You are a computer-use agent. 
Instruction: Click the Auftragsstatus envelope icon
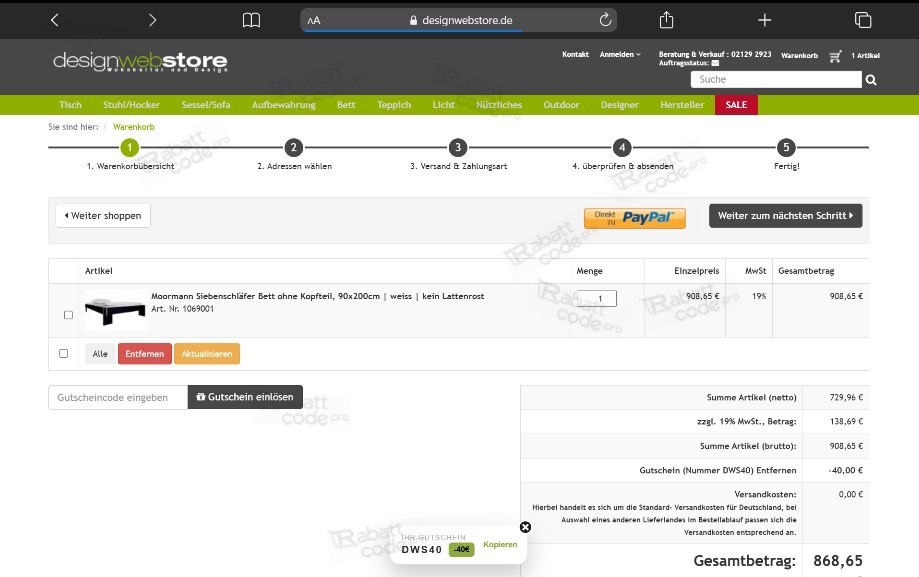point(715,63)
